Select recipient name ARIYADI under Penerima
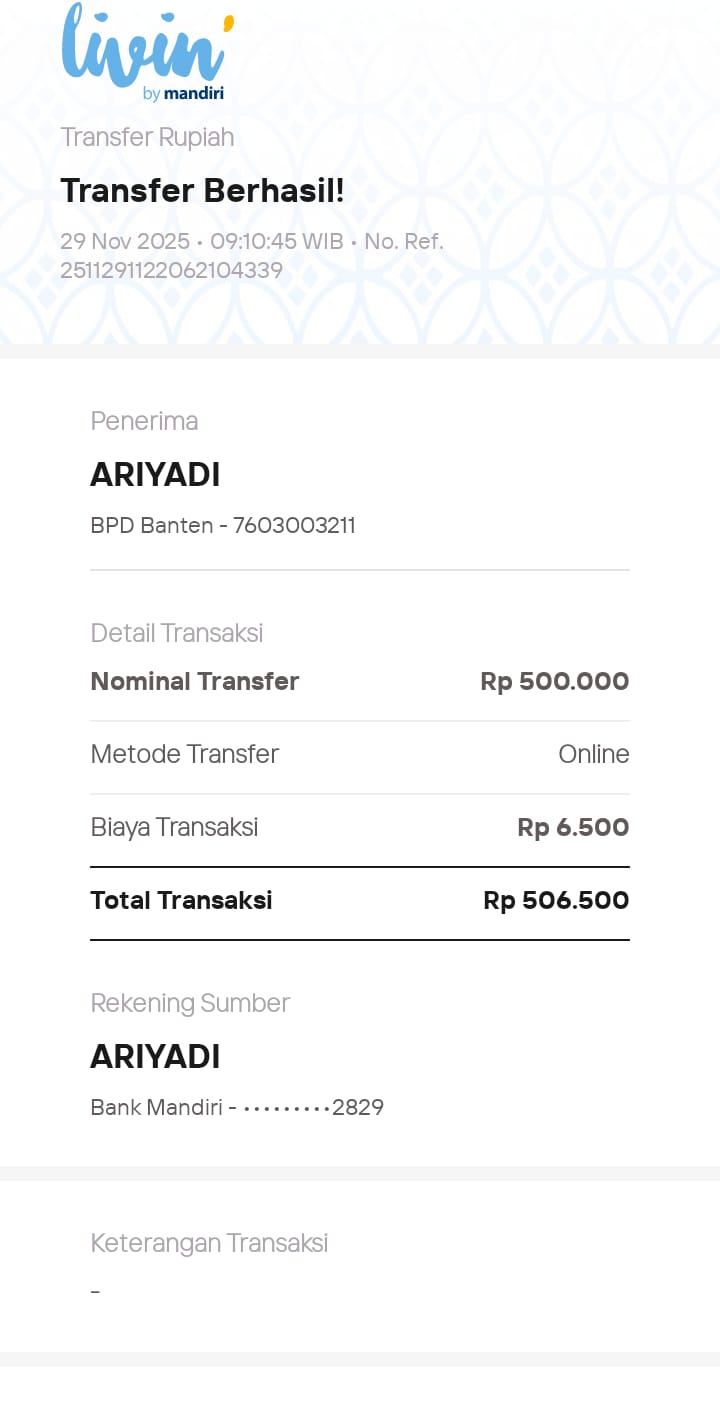 [155, 475]
